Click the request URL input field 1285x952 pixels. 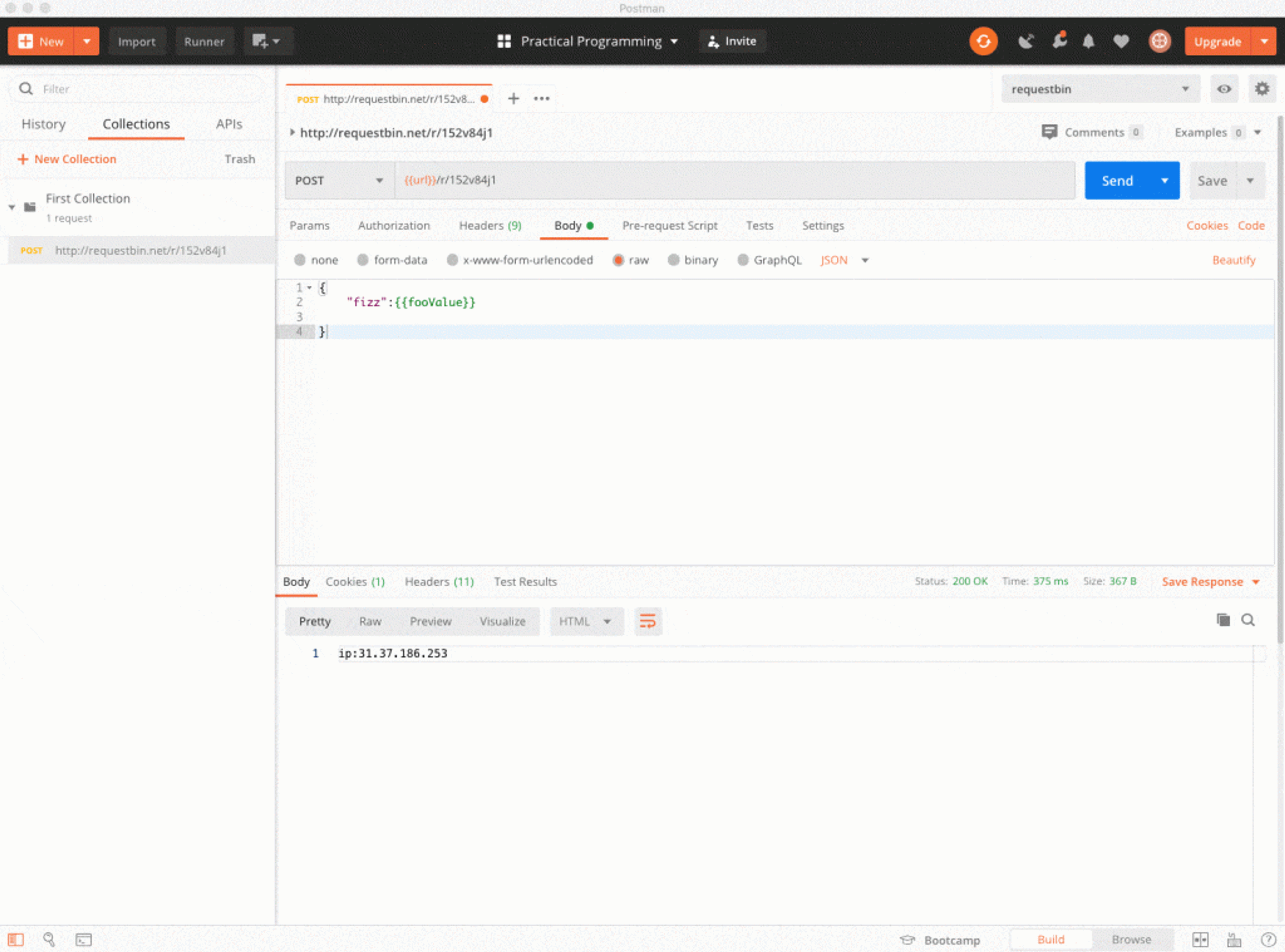735,180
